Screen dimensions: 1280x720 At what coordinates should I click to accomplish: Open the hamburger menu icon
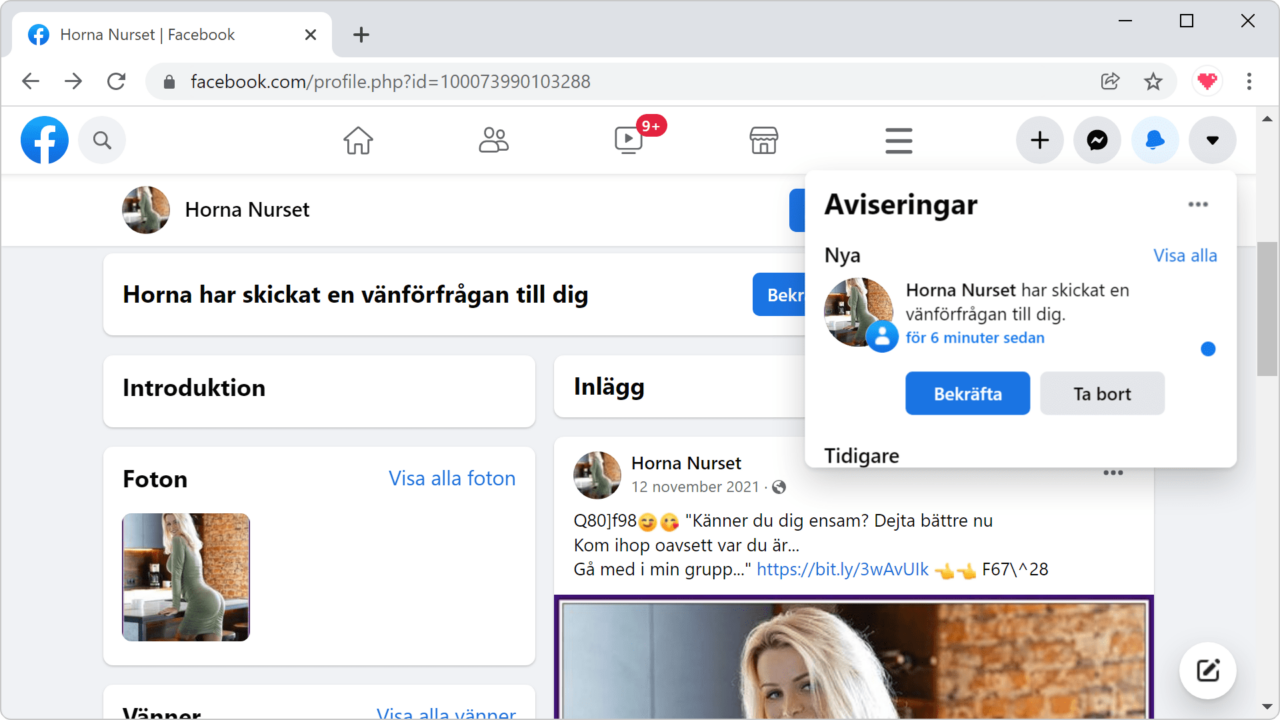point(899,141)
